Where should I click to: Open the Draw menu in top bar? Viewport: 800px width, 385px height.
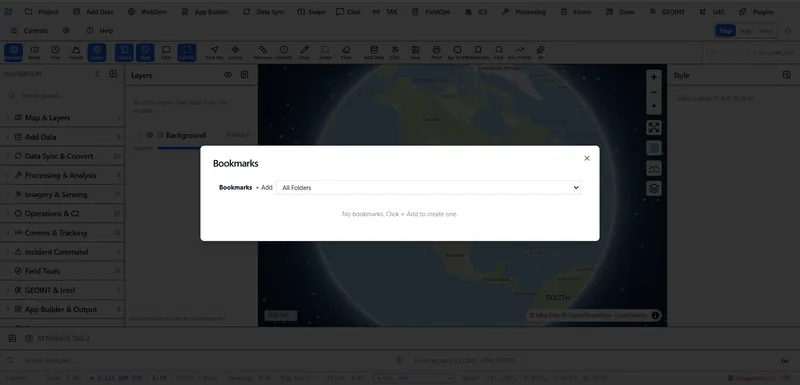tap(620, 12)
